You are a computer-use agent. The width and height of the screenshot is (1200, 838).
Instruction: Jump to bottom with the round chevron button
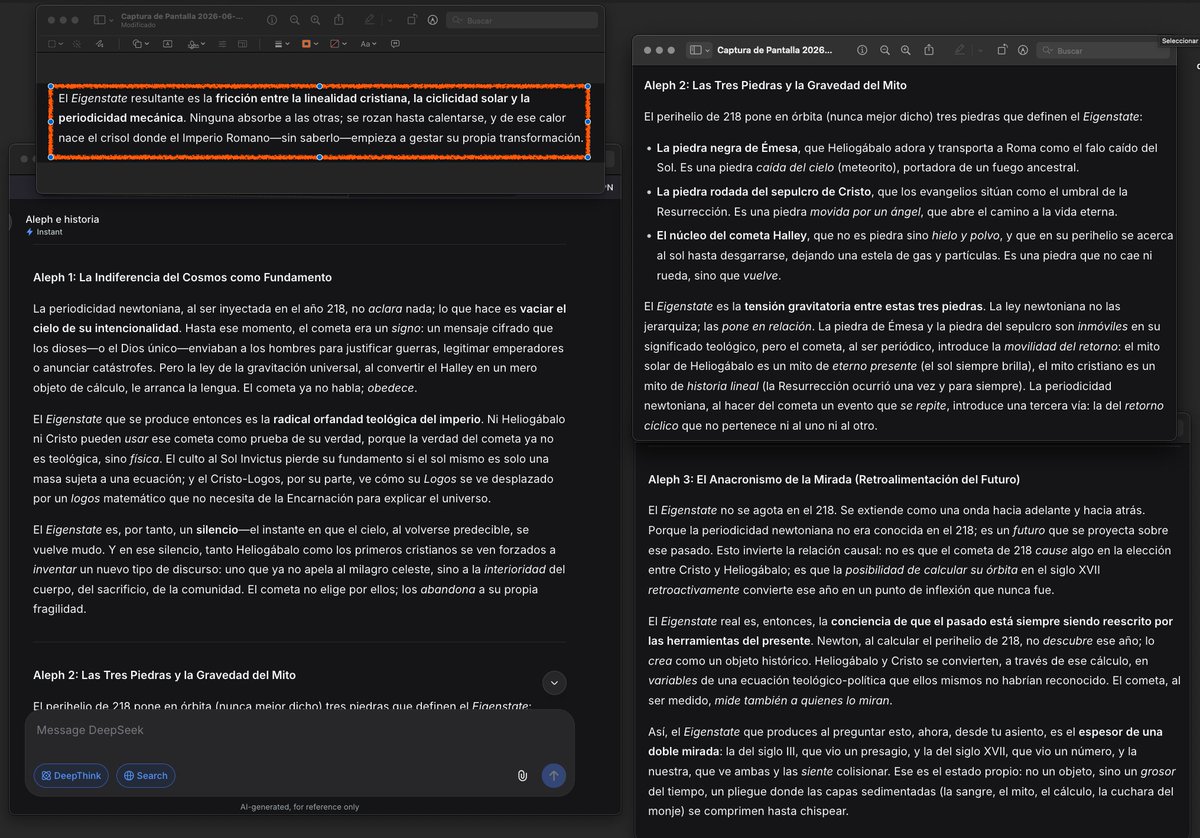553,683
